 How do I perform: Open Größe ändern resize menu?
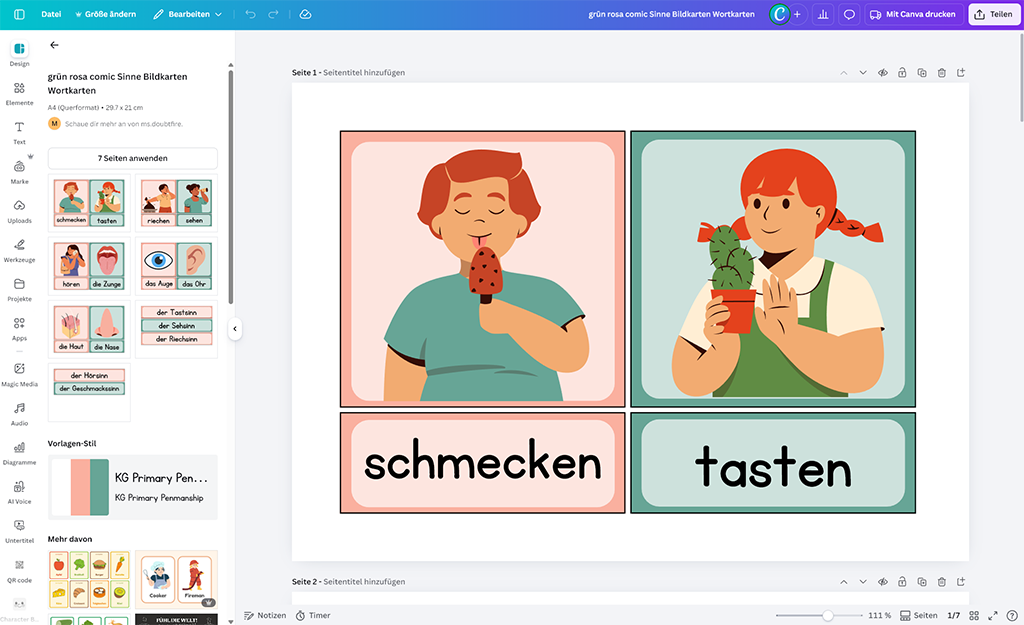pos(105,14)
